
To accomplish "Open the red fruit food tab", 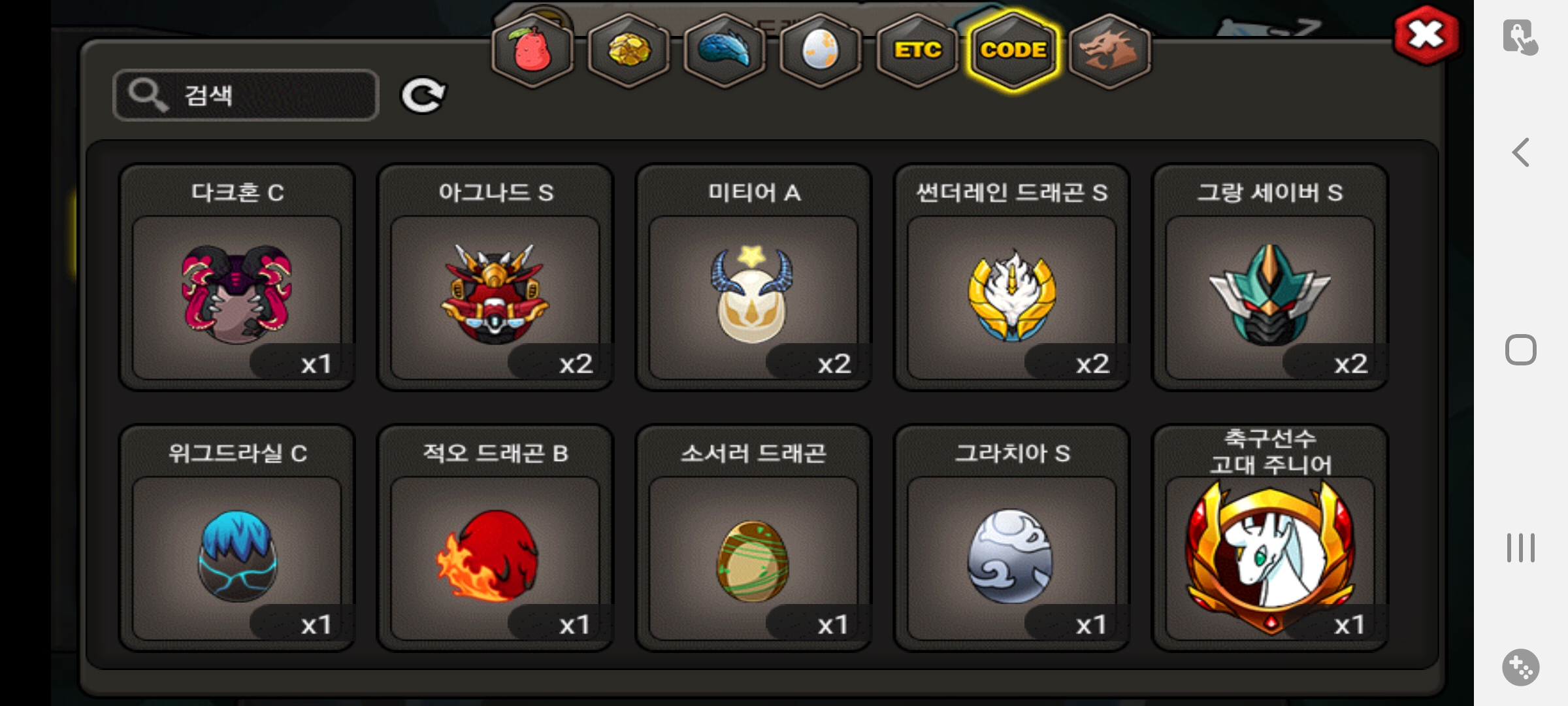I will click(x=532, y=51).
